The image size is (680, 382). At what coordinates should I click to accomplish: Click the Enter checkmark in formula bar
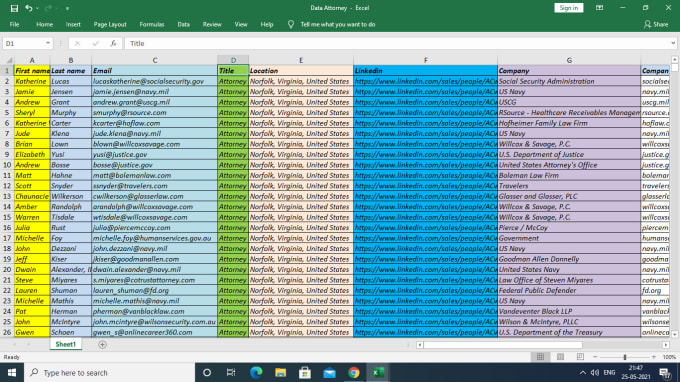click(x=95, y=43)
